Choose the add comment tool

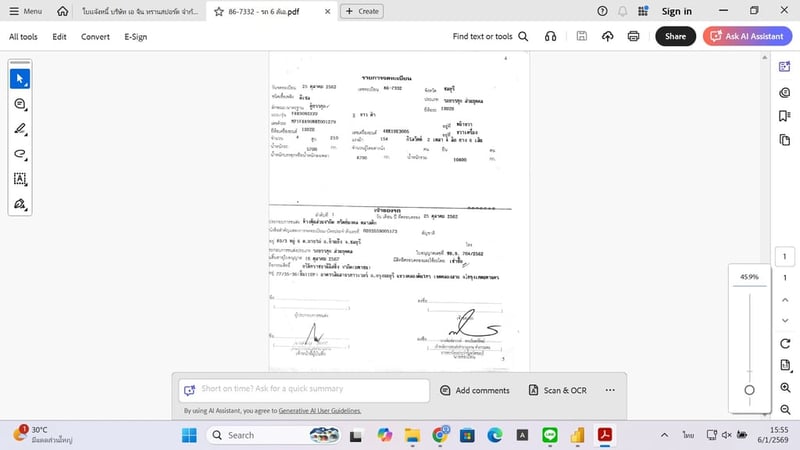coord(20,104)
